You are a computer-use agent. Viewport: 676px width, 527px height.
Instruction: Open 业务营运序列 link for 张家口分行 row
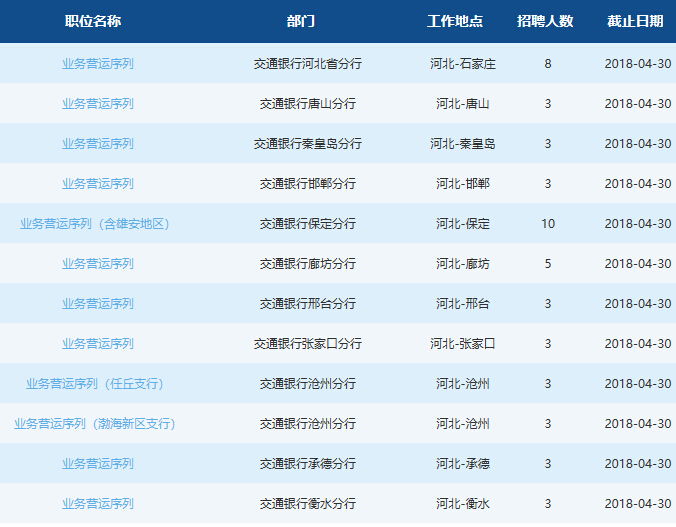(x=98, y=344)
